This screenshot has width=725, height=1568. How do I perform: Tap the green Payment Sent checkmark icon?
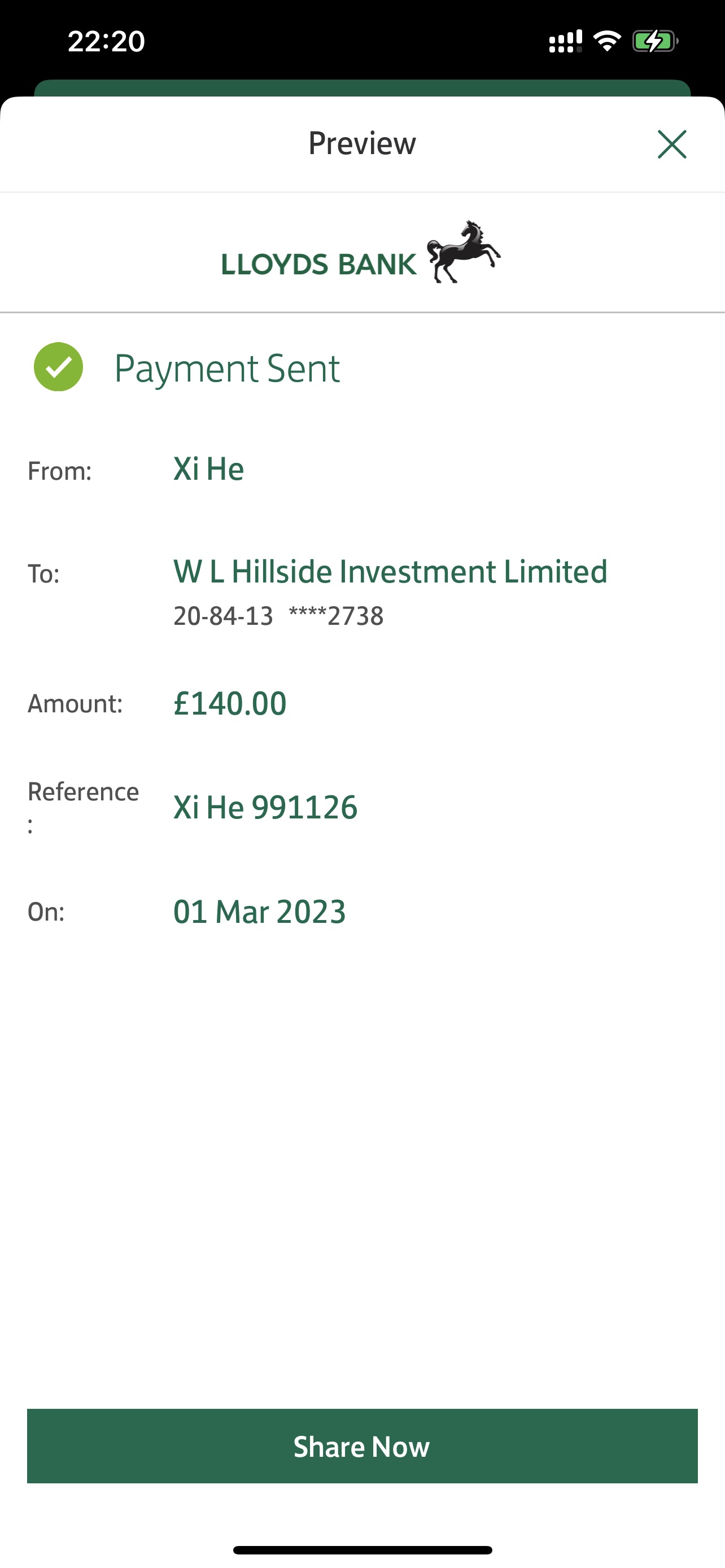click(x=58, y=367)
